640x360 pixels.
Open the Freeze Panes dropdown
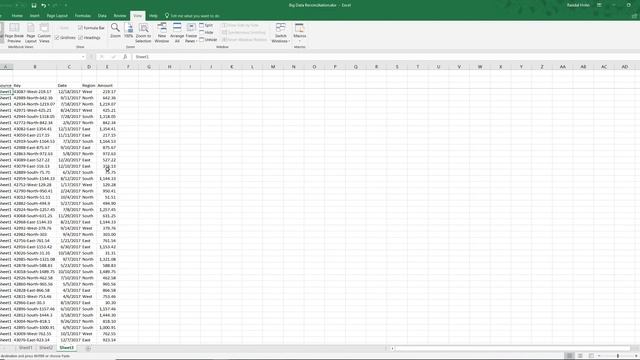click(x=191, y=33)
